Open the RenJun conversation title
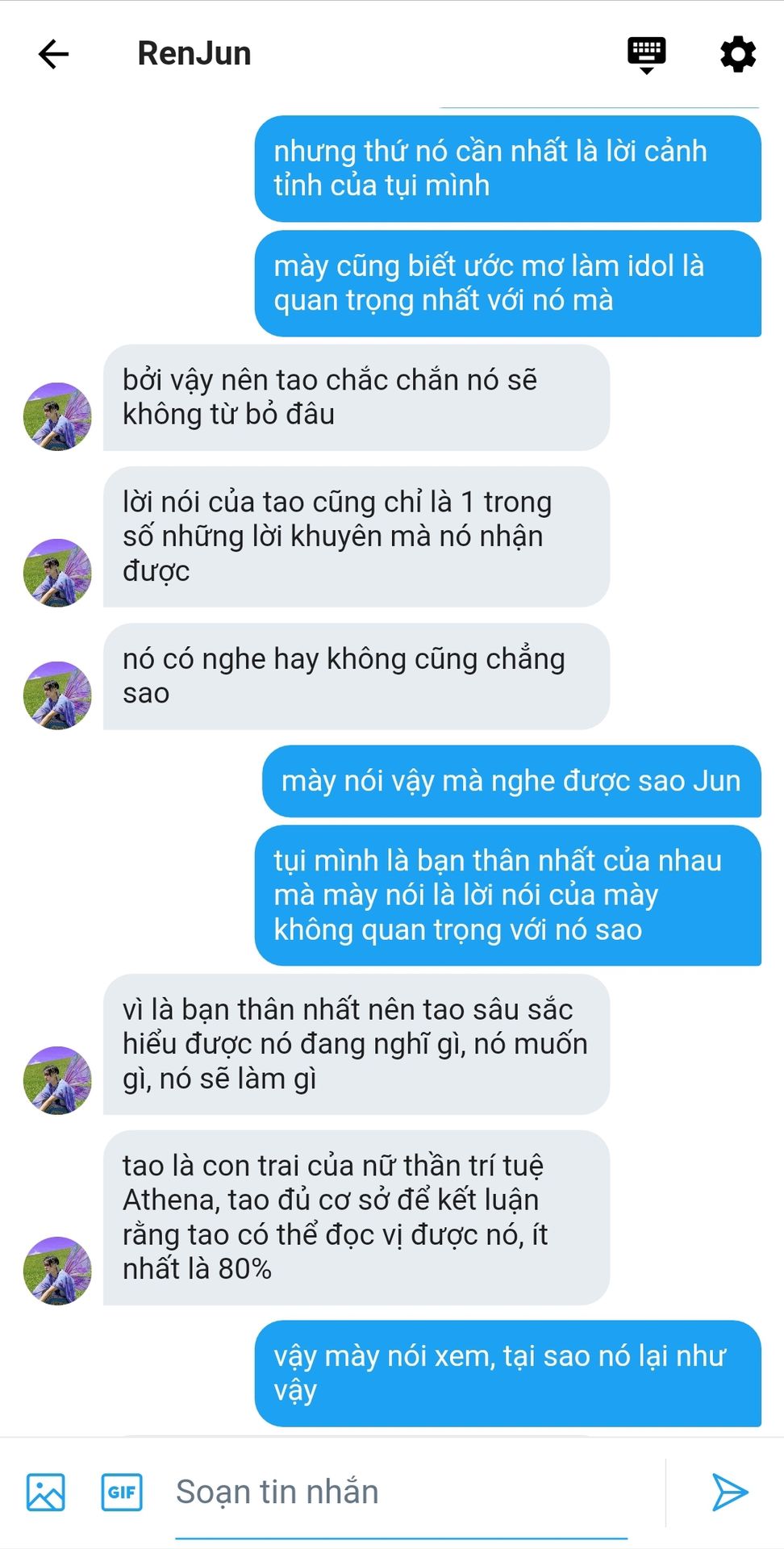 click(x=194, y=53)
